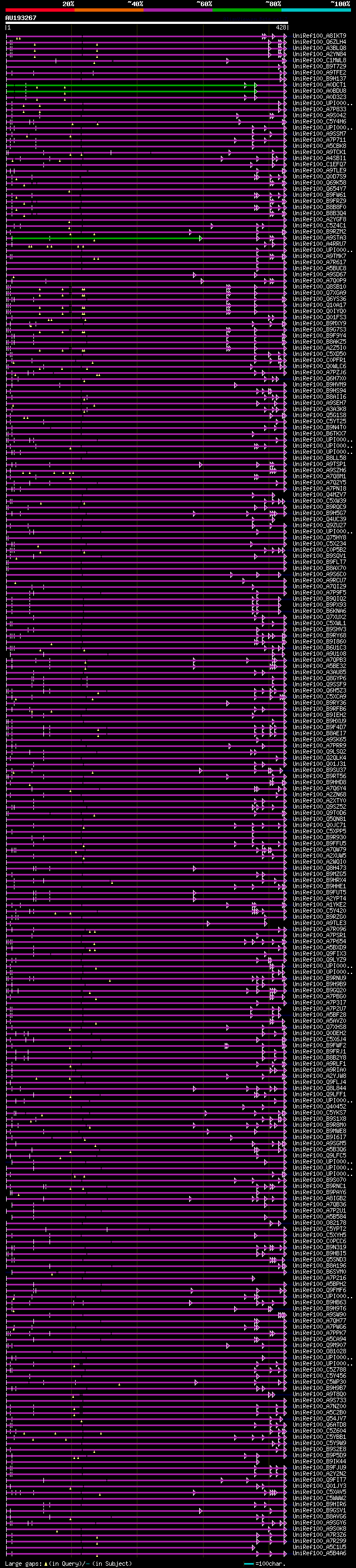Click the cyan =100char. scale bar
356x1568 pixels.
pos(248,1563)
